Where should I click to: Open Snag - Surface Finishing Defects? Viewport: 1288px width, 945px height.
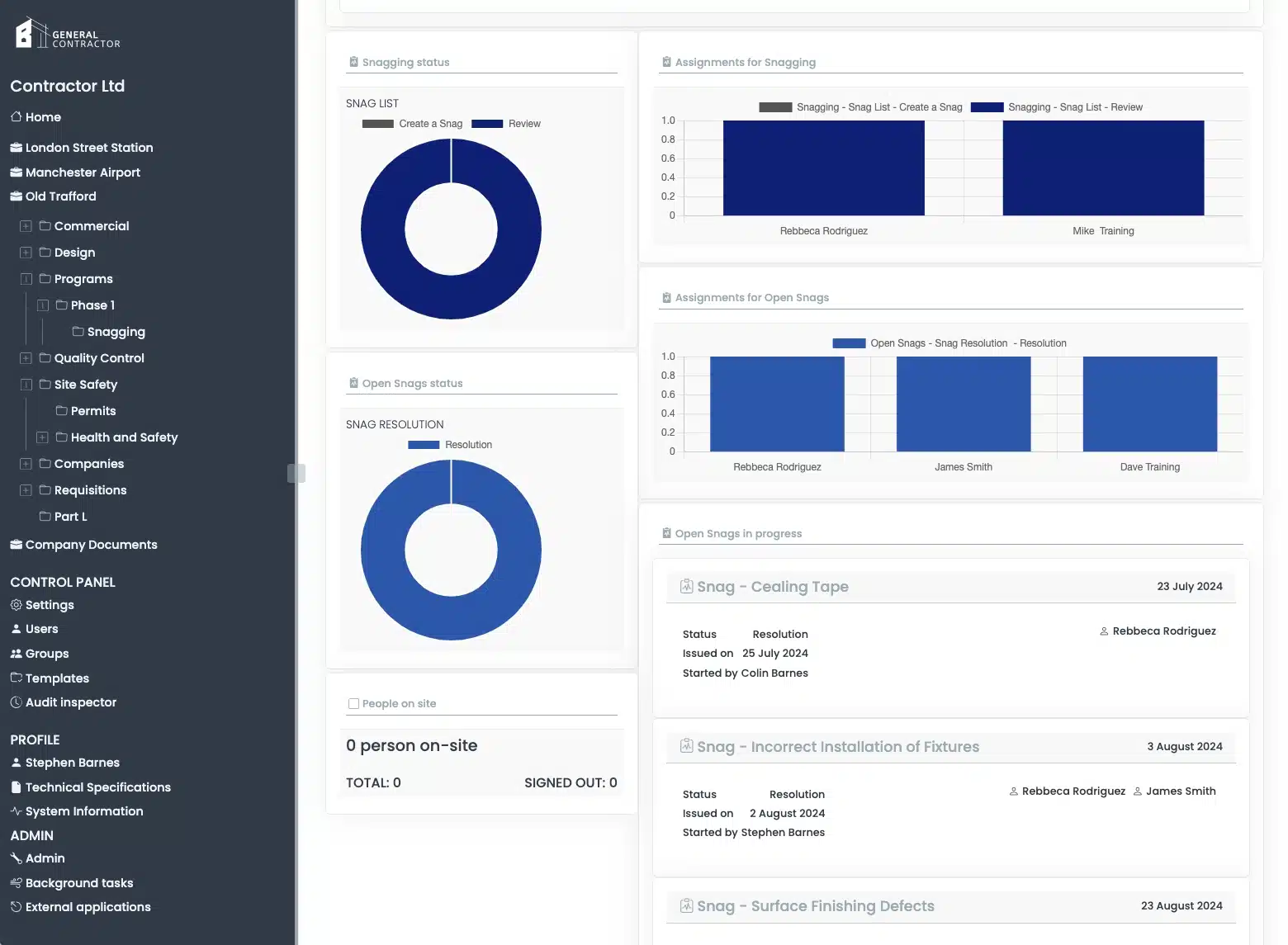816,906
